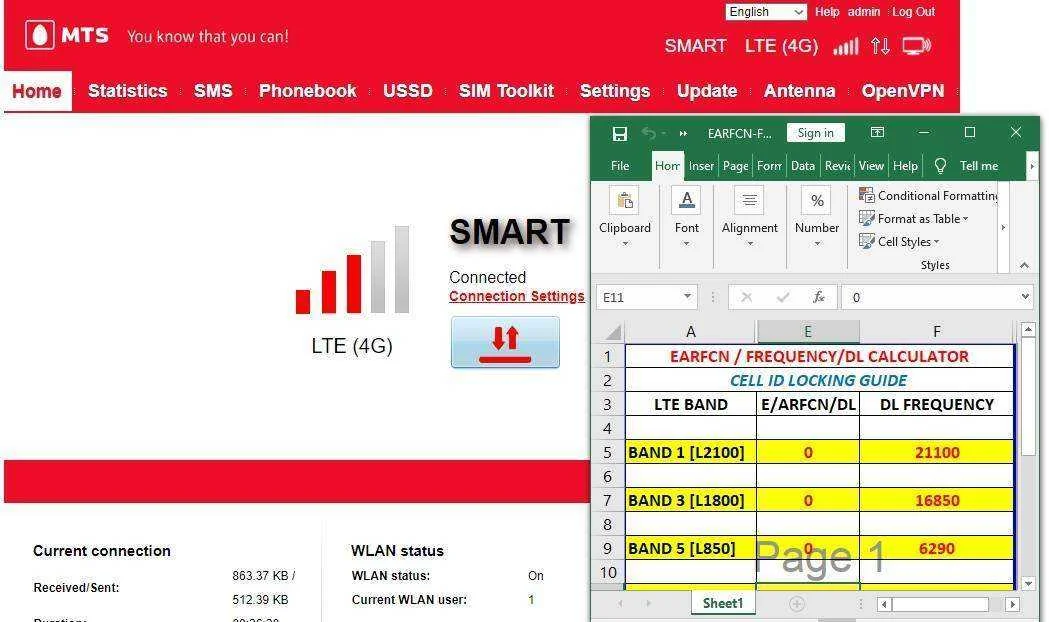Click the Name Box field showing E11
The image size is (1049, 622).
point(646,297)
